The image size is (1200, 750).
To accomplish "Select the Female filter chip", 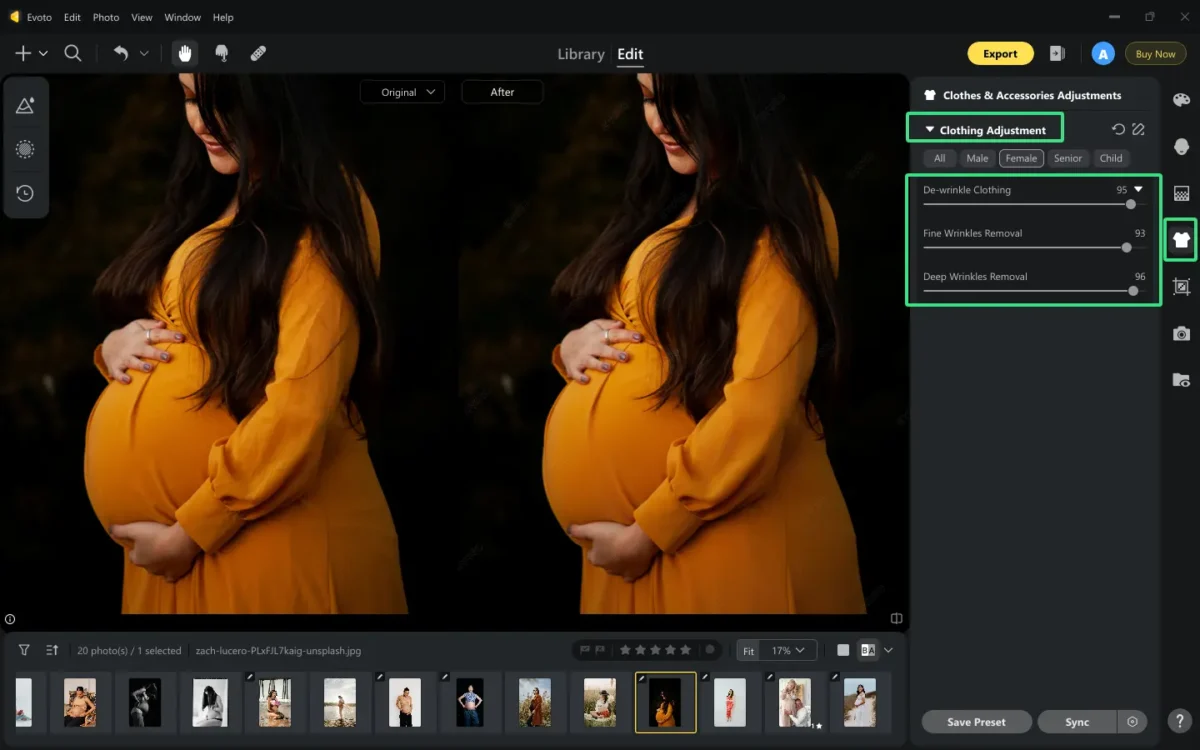I will point(1021,158).
